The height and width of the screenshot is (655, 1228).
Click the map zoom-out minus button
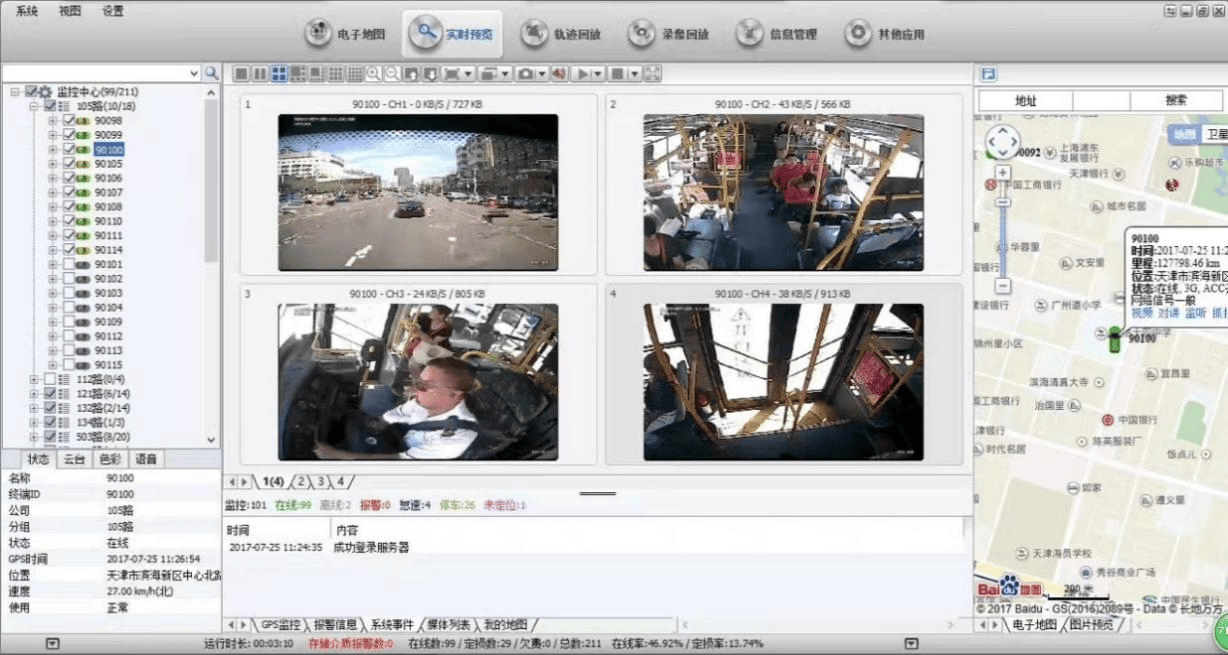[1002, 286]
